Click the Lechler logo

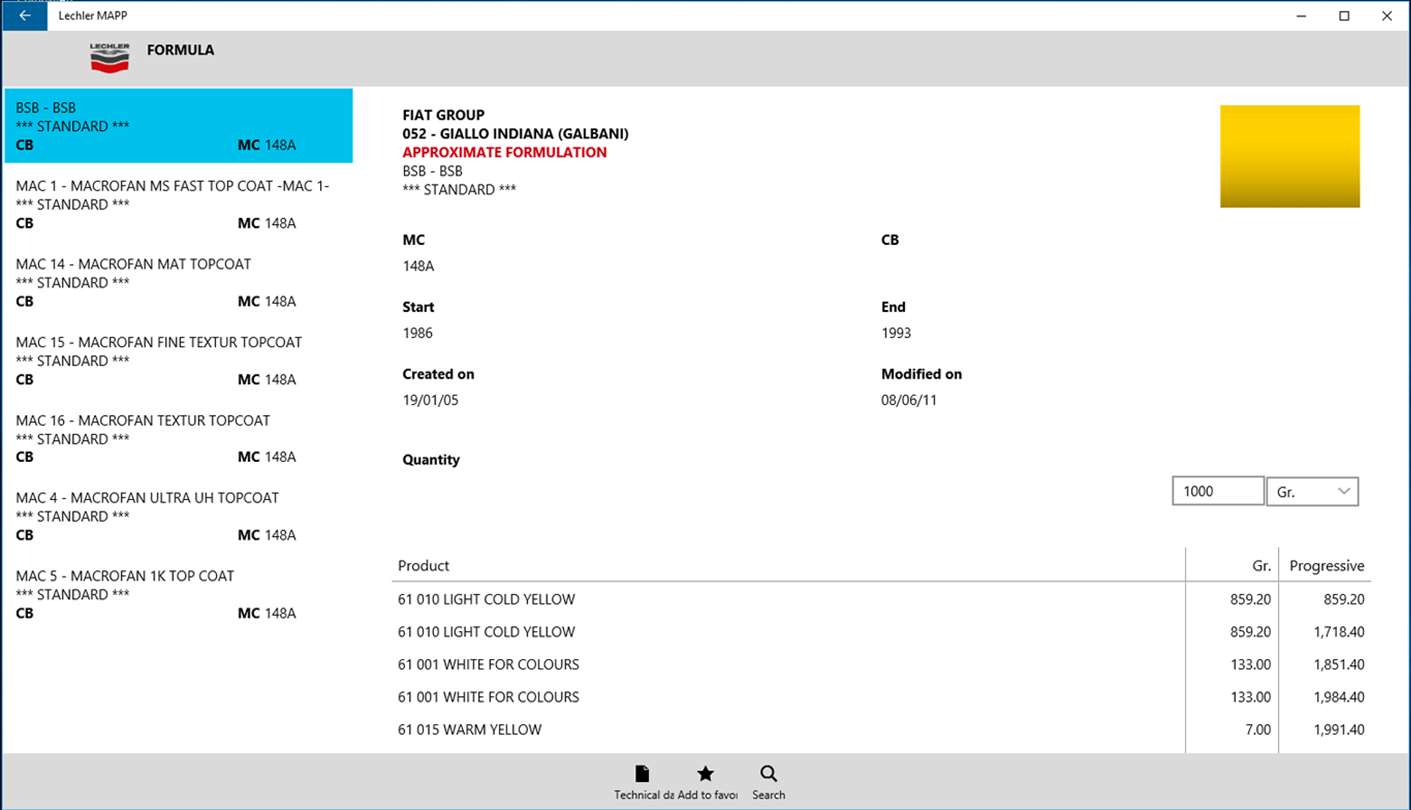click(109, 57)
